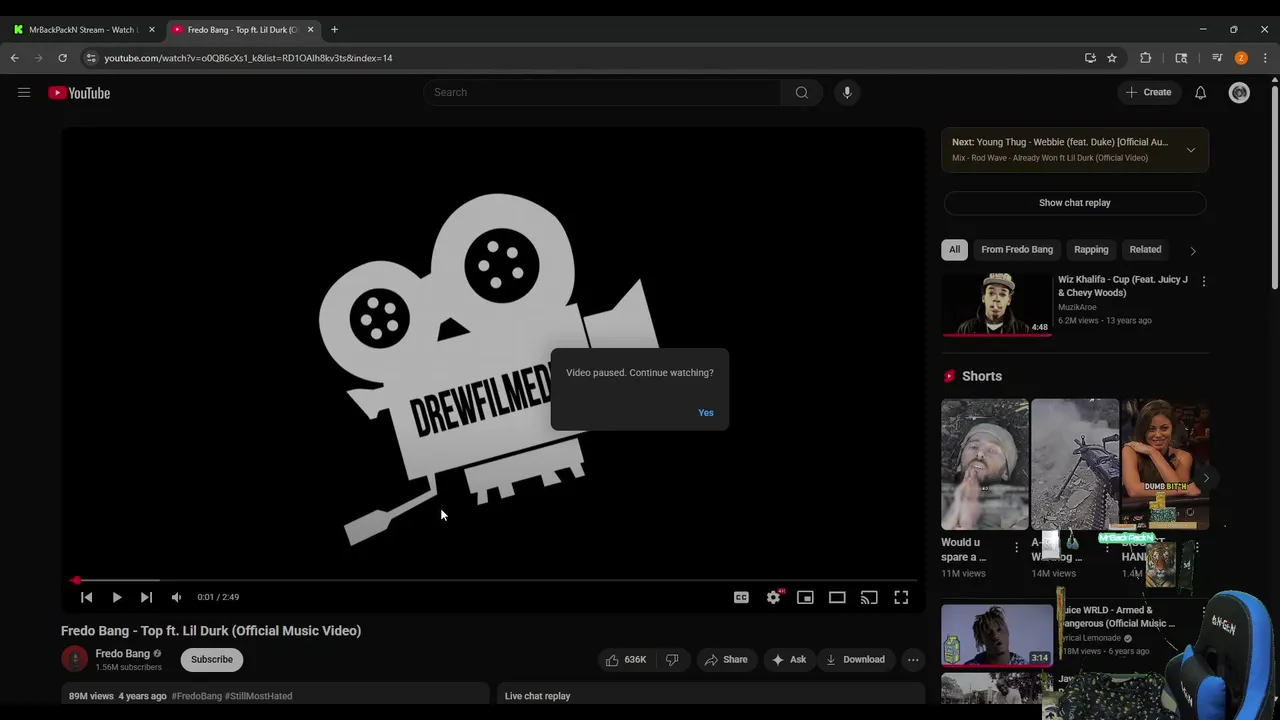Go to YouTube home via logo
Viewport: 1280px width, 720px height.
tap(79, 93)
